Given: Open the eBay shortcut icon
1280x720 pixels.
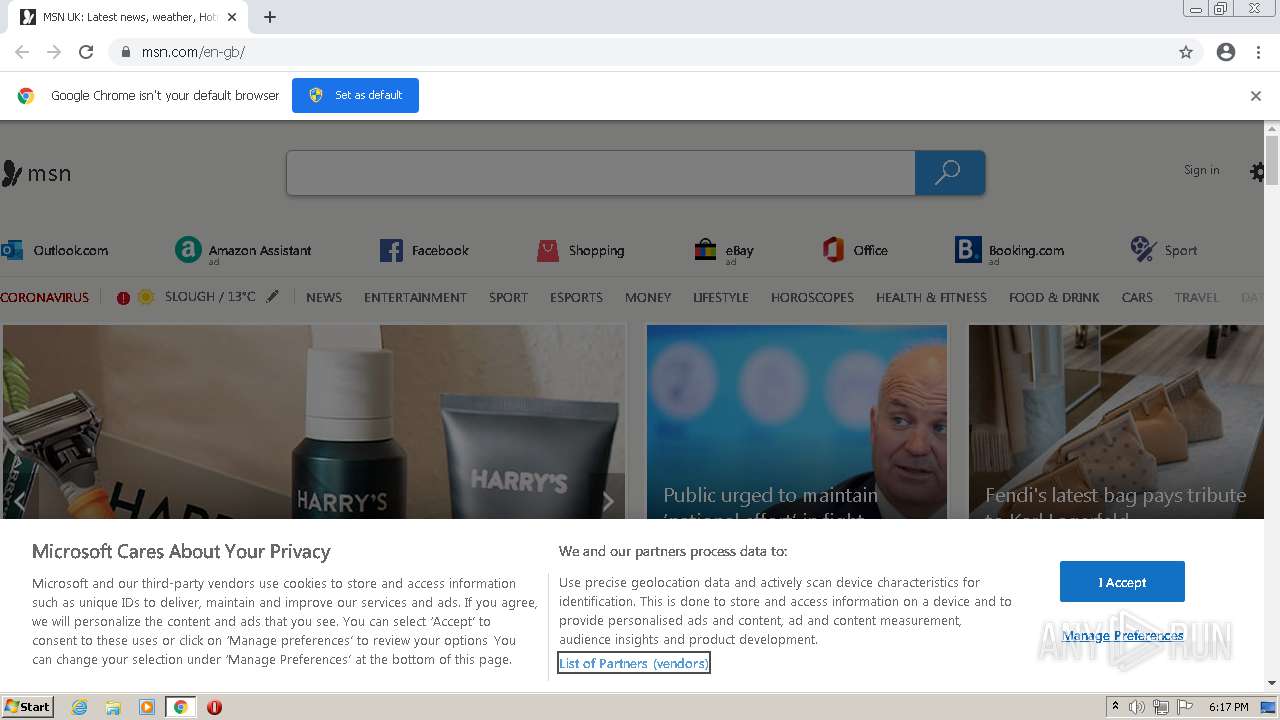Looking at the screenshot, I should click(x=706, y=250).
